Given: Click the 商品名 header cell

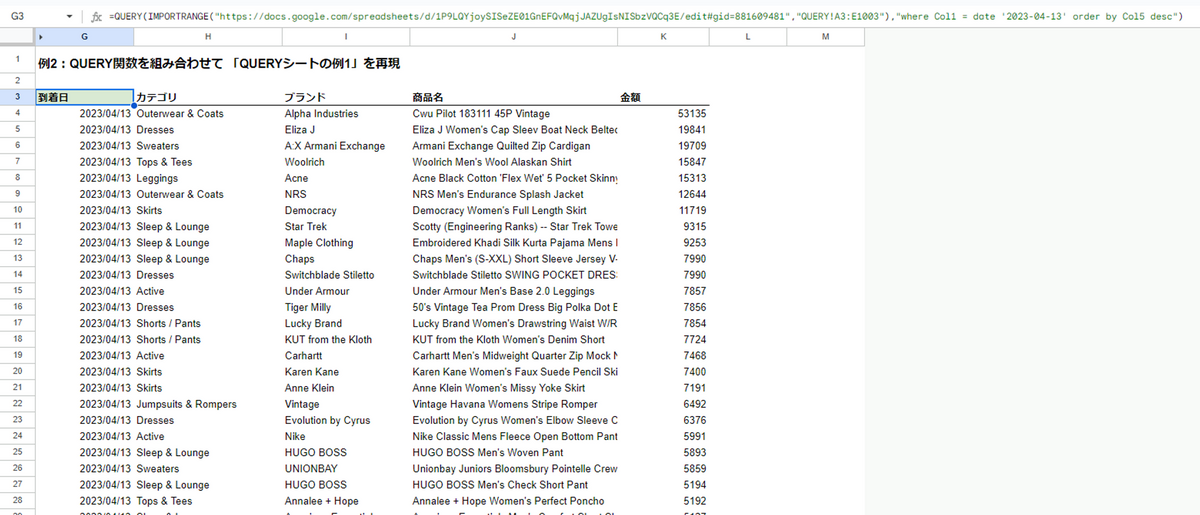Looking at the screenshot, I should click(x=513, y=97).
